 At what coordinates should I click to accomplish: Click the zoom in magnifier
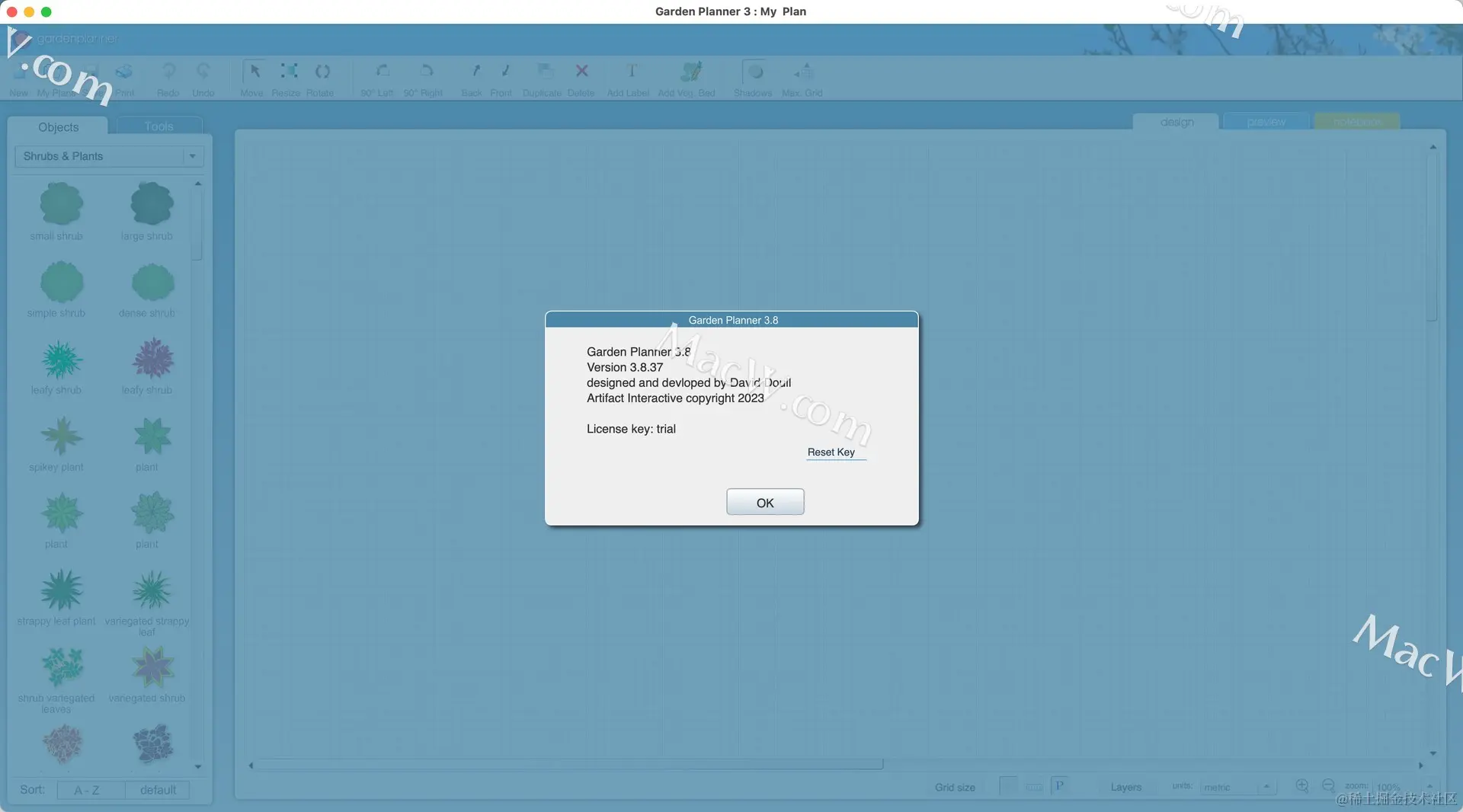(1302, 785)
